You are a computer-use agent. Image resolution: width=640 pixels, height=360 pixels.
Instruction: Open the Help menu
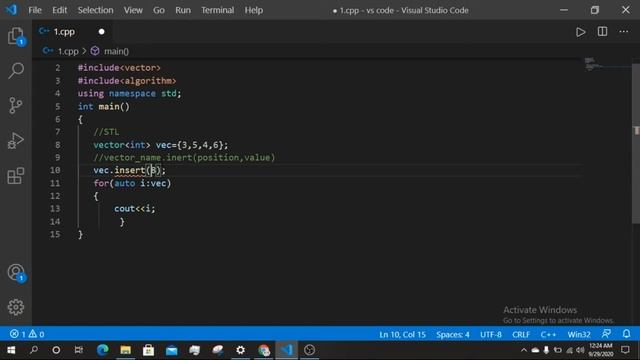coord(253,10)
